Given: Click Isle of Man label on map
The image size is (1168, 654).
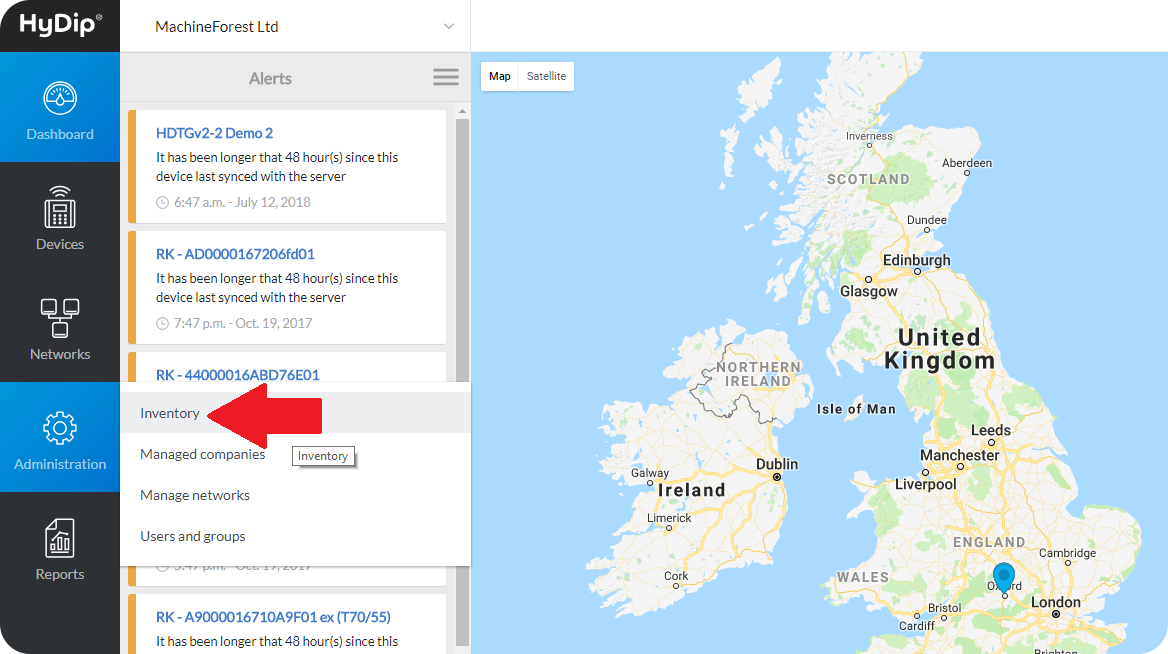Looking at the screenshot, I should [856, 409].
